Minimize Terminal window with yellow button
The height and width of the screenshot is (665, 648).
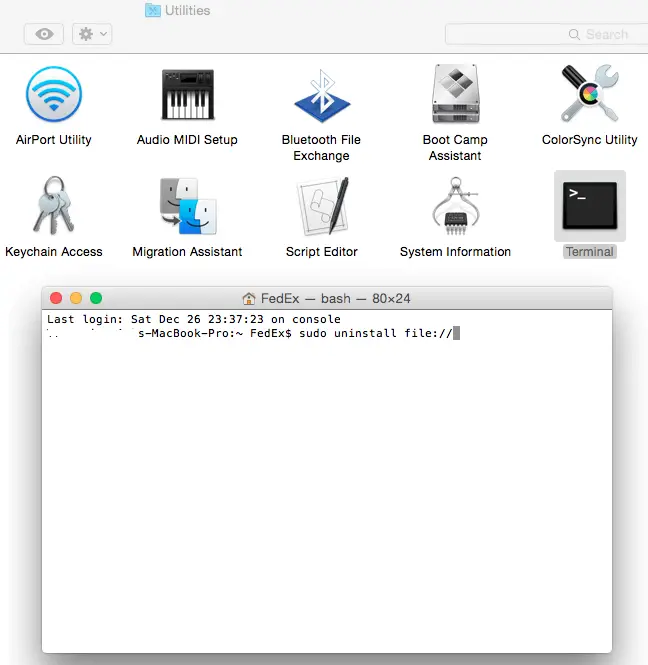[76, 298]
